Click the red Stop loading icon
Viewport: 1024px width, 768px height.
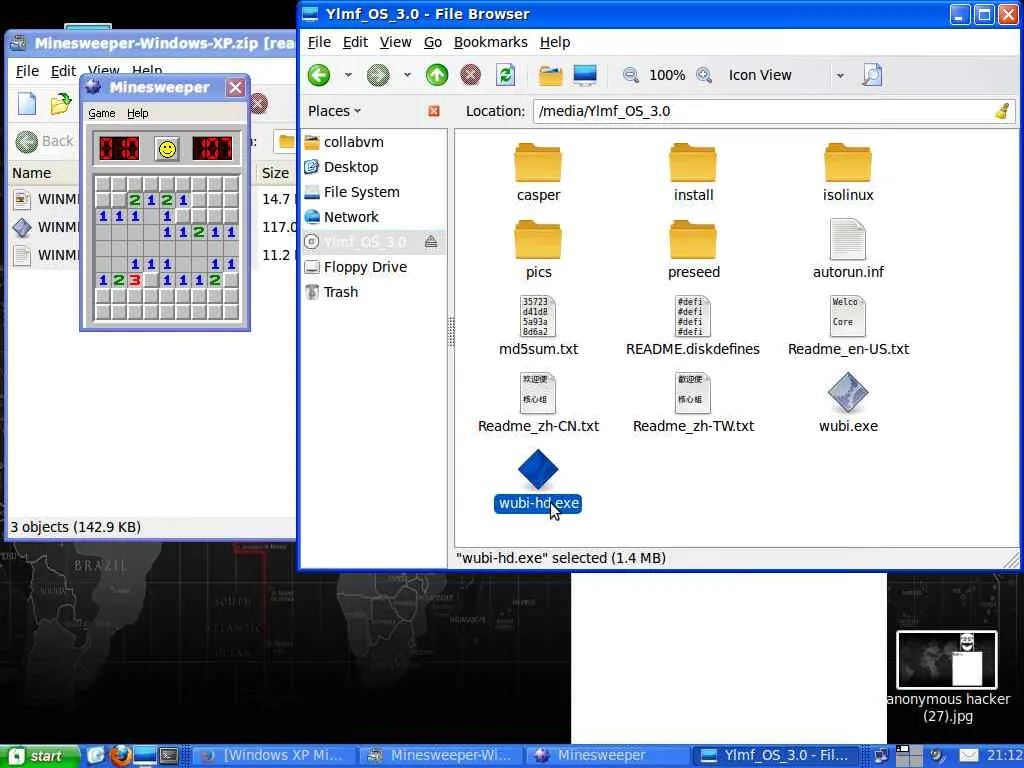(470, 75)
